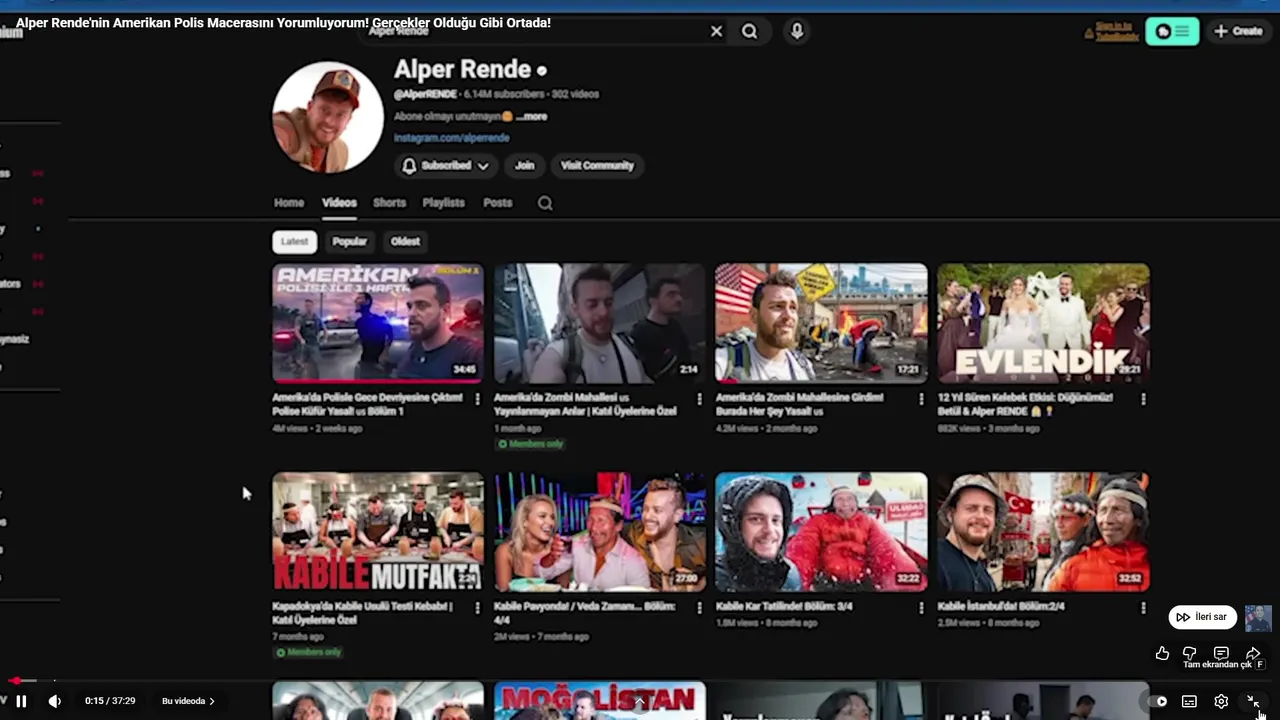Open options menu for 'Kapadokya'da Kabile Usulü' video
Screen dimensions: 1280x720
(x=477, y=608)
